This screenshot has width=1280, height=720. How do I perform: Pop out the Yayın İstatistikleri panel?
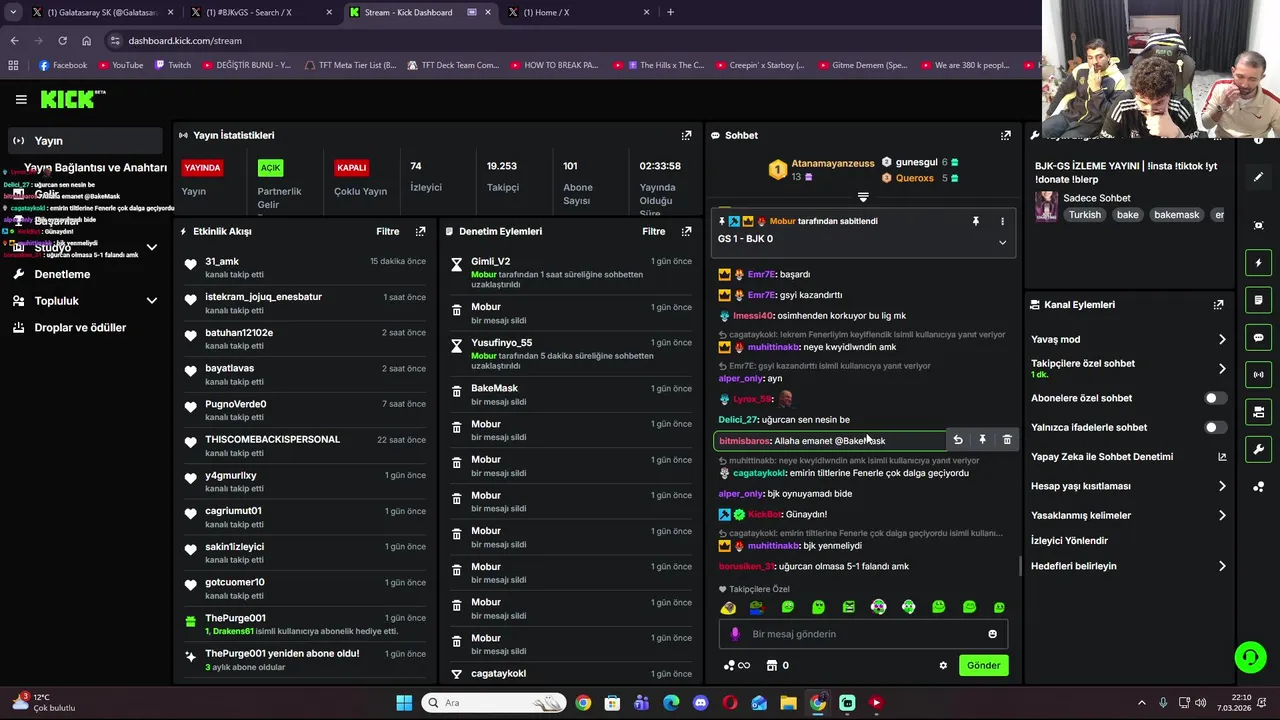tap(686, 135)
